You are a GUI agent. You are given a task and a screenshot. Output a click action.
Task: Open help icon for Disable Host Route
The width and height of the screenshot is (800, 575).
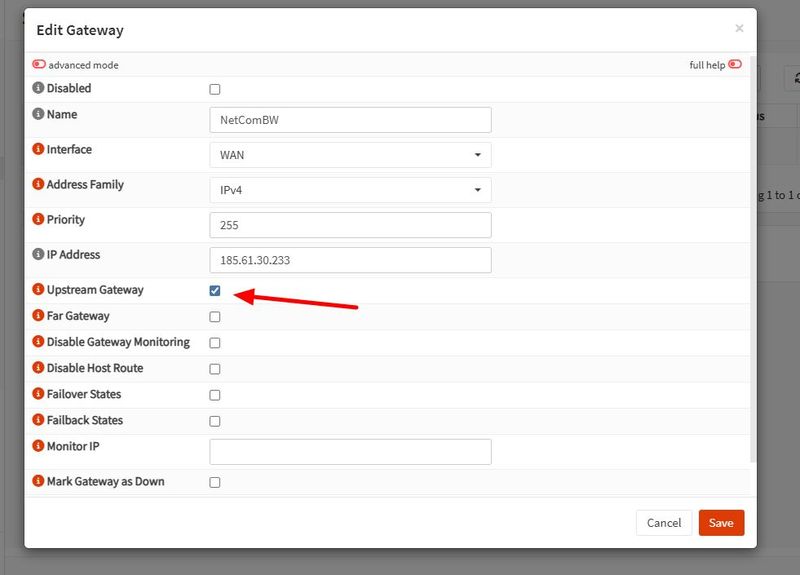pyautogui.click(x=38, y=367)
